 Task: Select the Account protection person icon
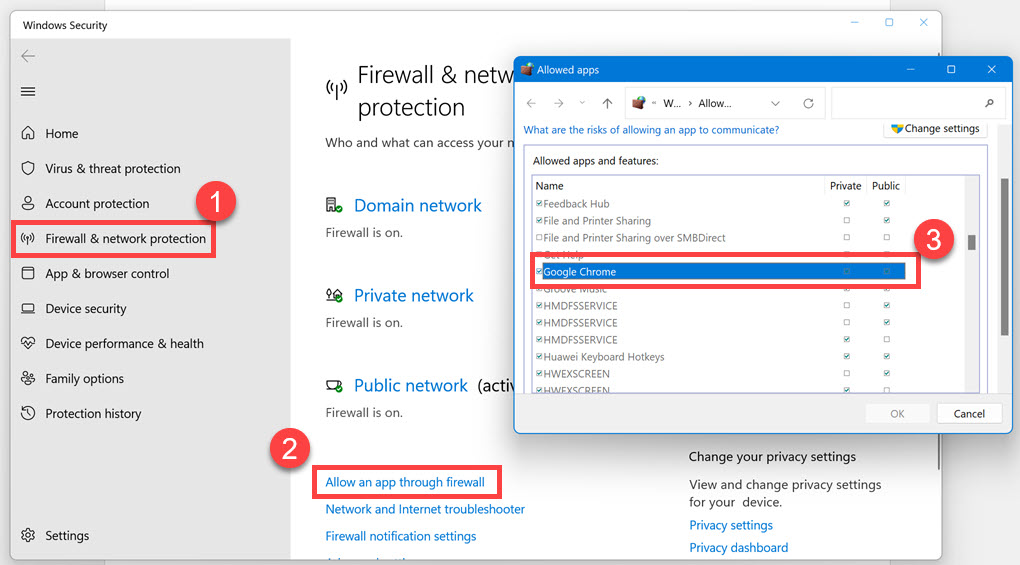coord(28,204)
